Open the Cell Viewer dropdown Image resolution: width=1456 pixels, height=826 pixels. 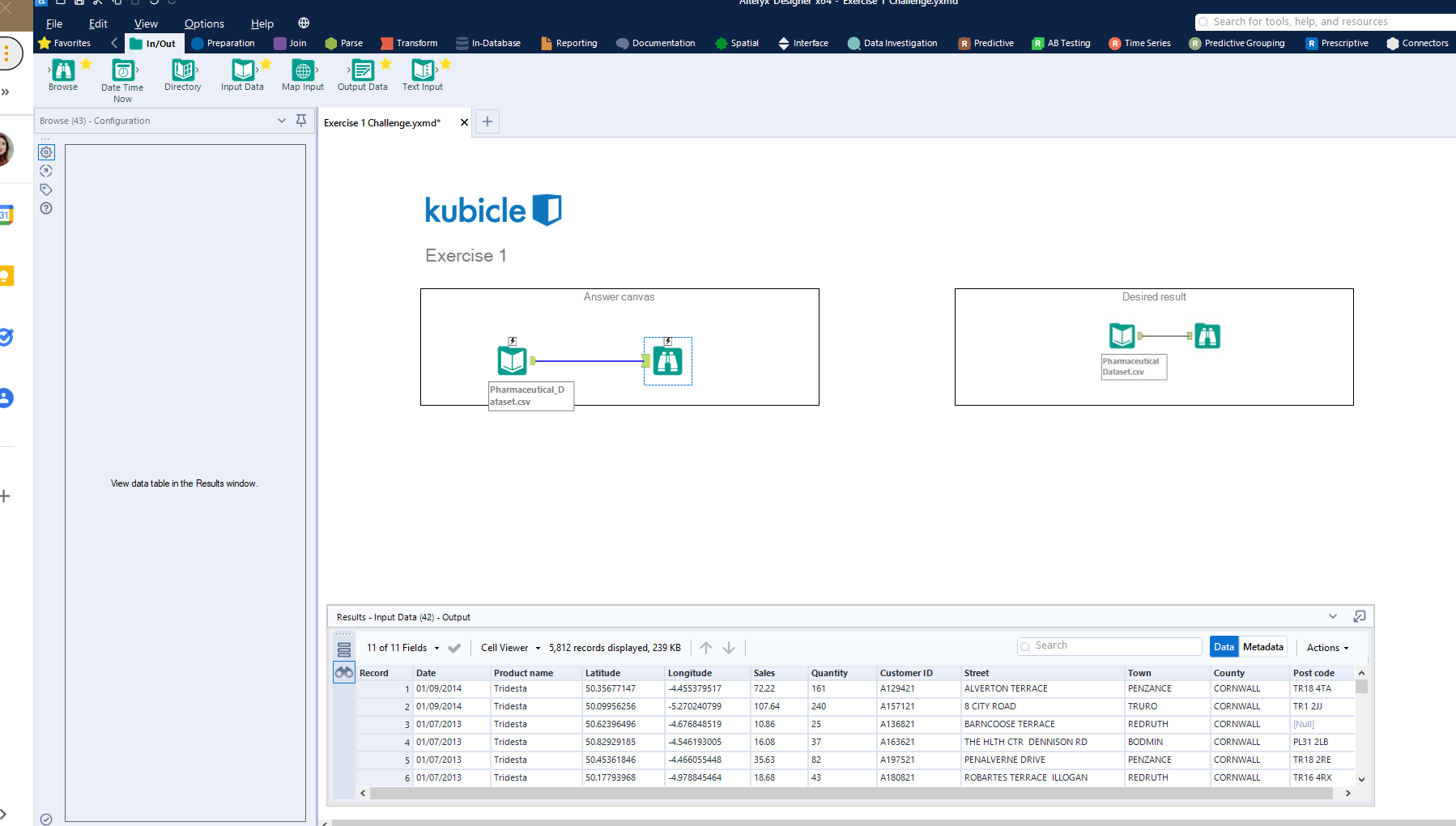(510, 648)
